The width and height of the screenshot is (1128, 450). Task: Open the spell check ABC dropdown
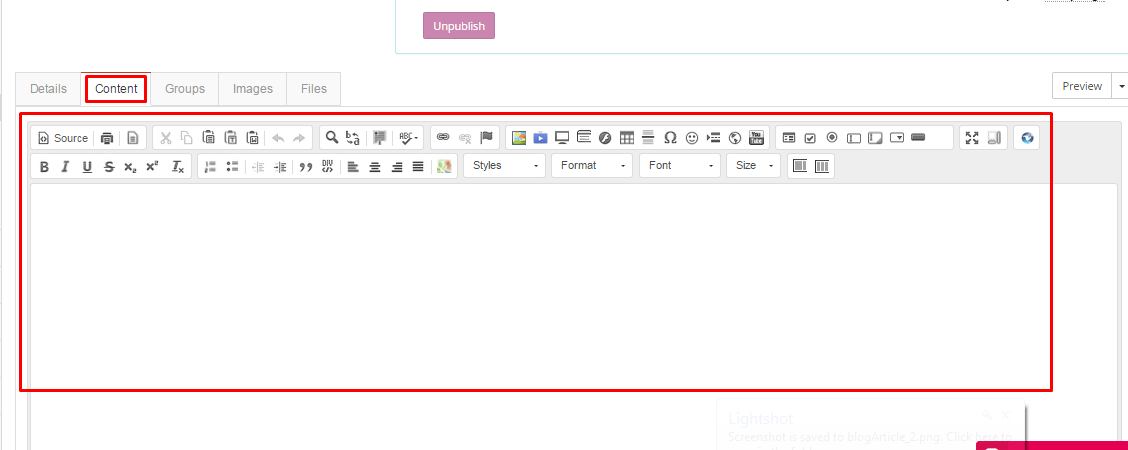click(409, 138)
